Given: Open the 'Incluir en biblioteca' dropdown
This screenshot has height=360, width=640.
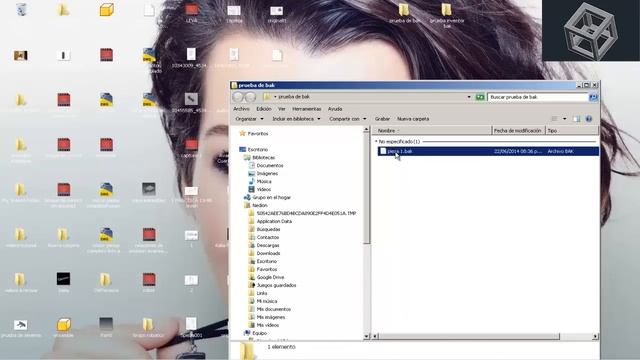Looking at the screenshot, I should click(x=296, y=119).
